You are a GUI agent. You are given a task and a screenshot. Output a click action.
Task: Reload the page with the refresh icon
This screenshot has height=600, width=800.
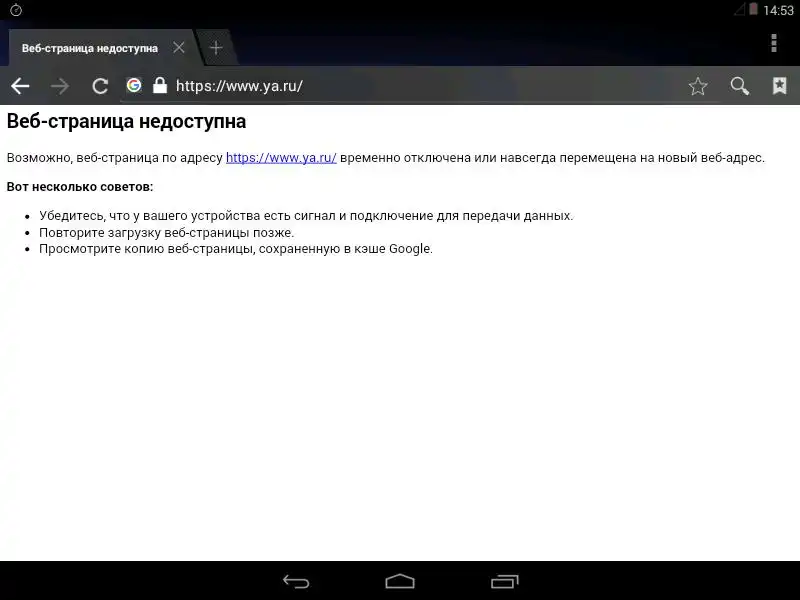100,86
